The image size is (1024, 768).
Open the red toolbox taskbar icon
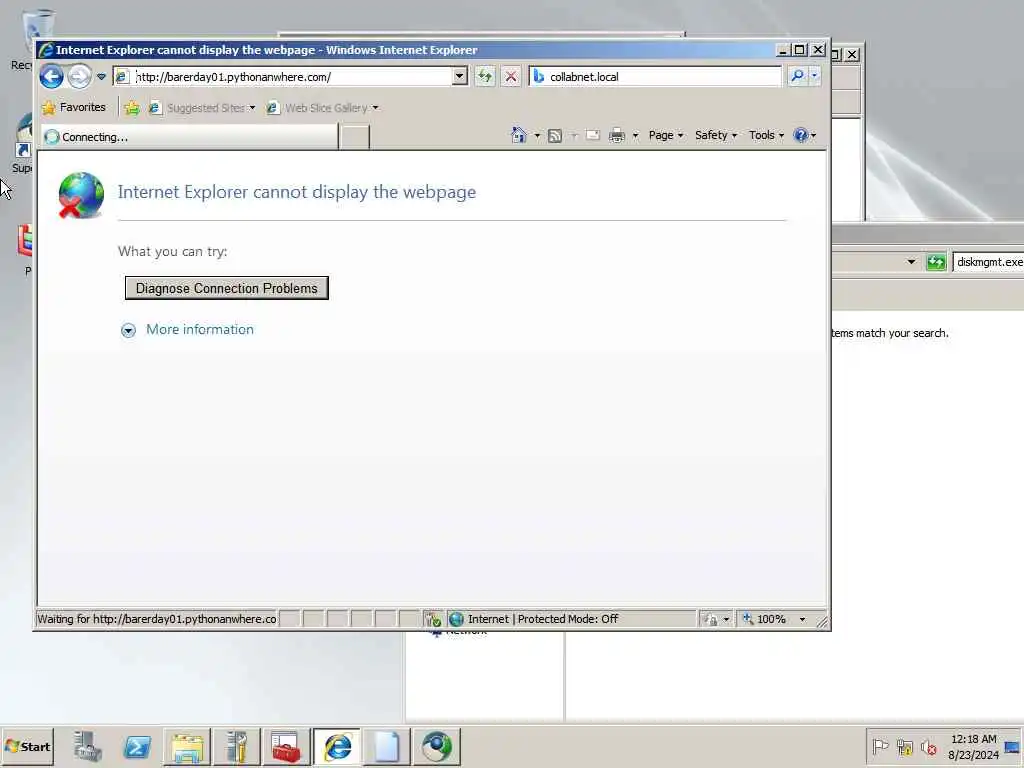click(x=286, y=746)
